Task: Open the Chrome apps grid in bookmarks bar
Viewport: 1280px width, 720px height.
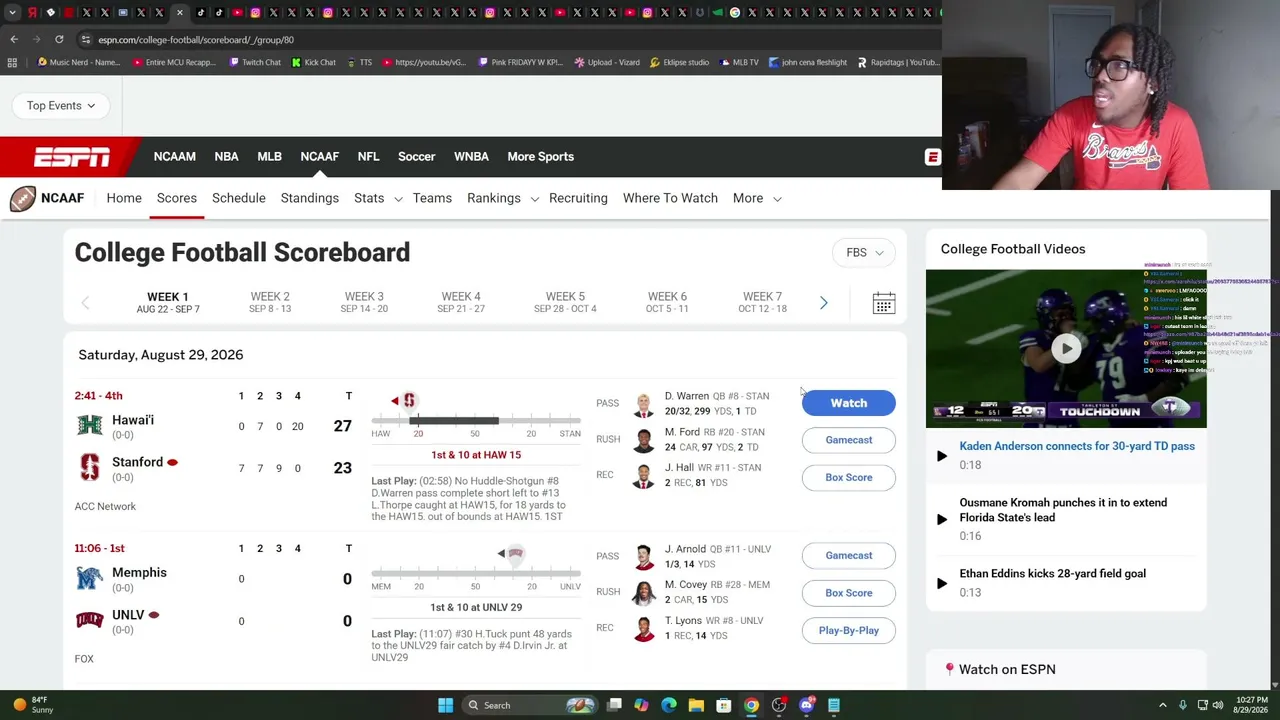Action: (12, 62)
